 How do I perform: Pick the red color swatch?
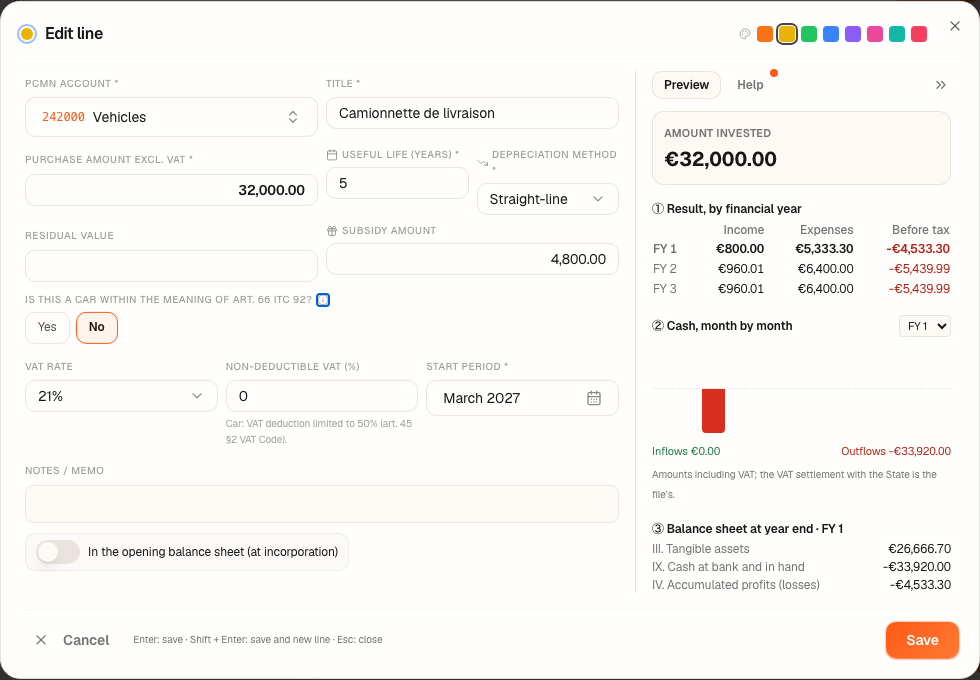pyautogui.click(x=919, y=34)
